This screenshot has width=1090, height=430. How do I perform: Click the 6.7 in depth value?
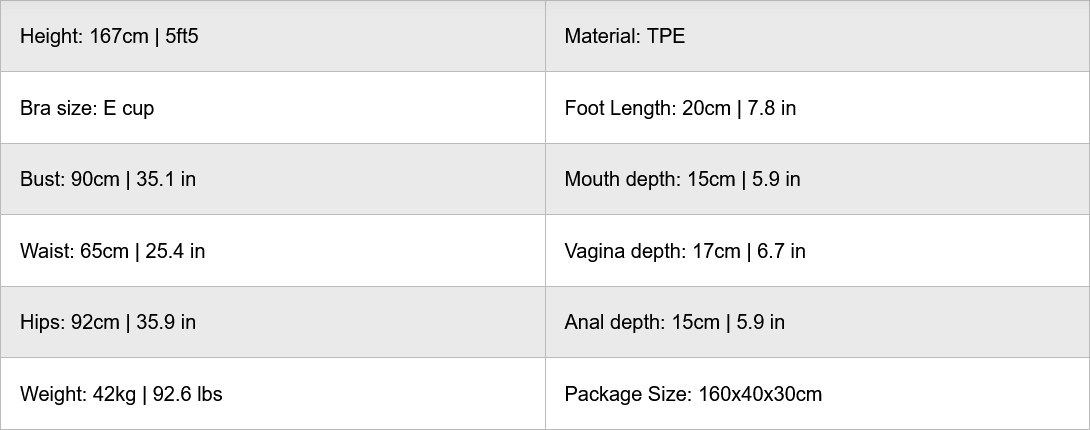(x=781, y=251)
